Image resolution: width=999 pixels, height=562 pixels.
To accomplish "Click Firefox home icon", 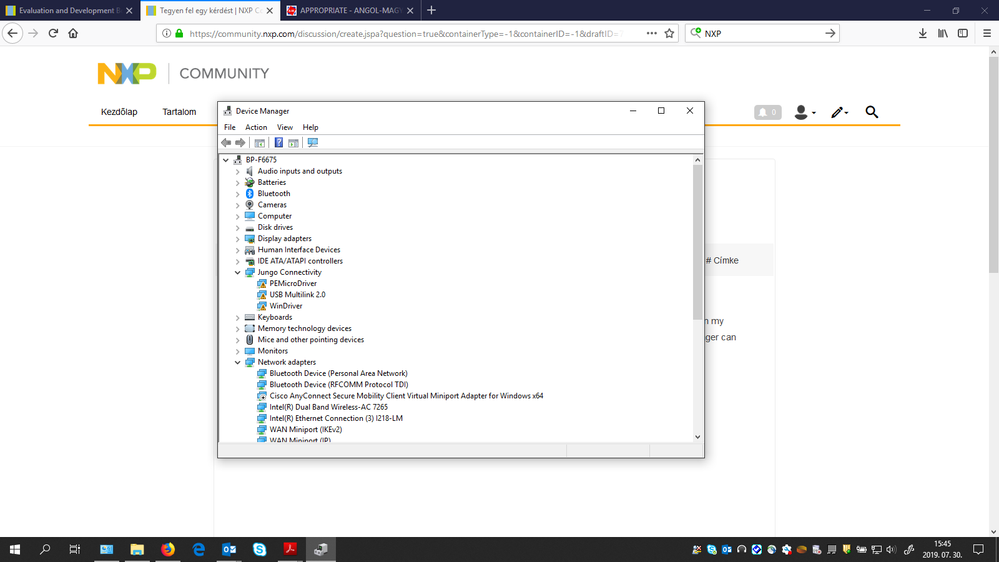I will [73, 33].
